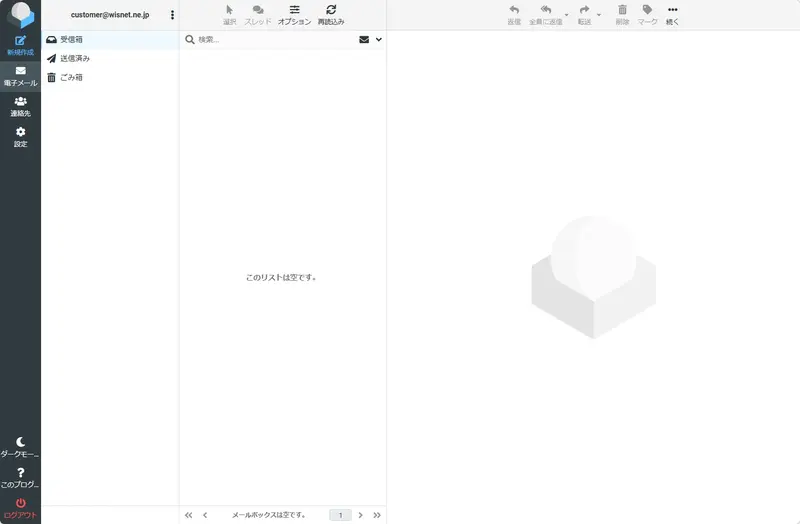Image resolution: width=800 pixels, height=524 pixels.
Task: Open the 転送 forward dropdown arrow
Action: [599, 15]
